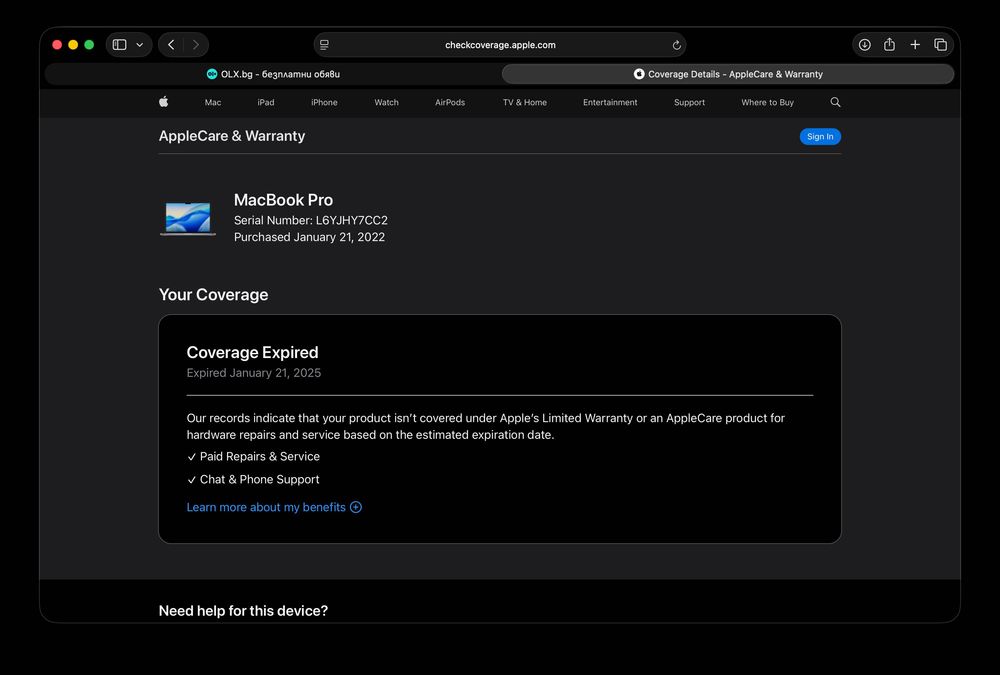Click the yellow minimize window button

pos(73,45)
